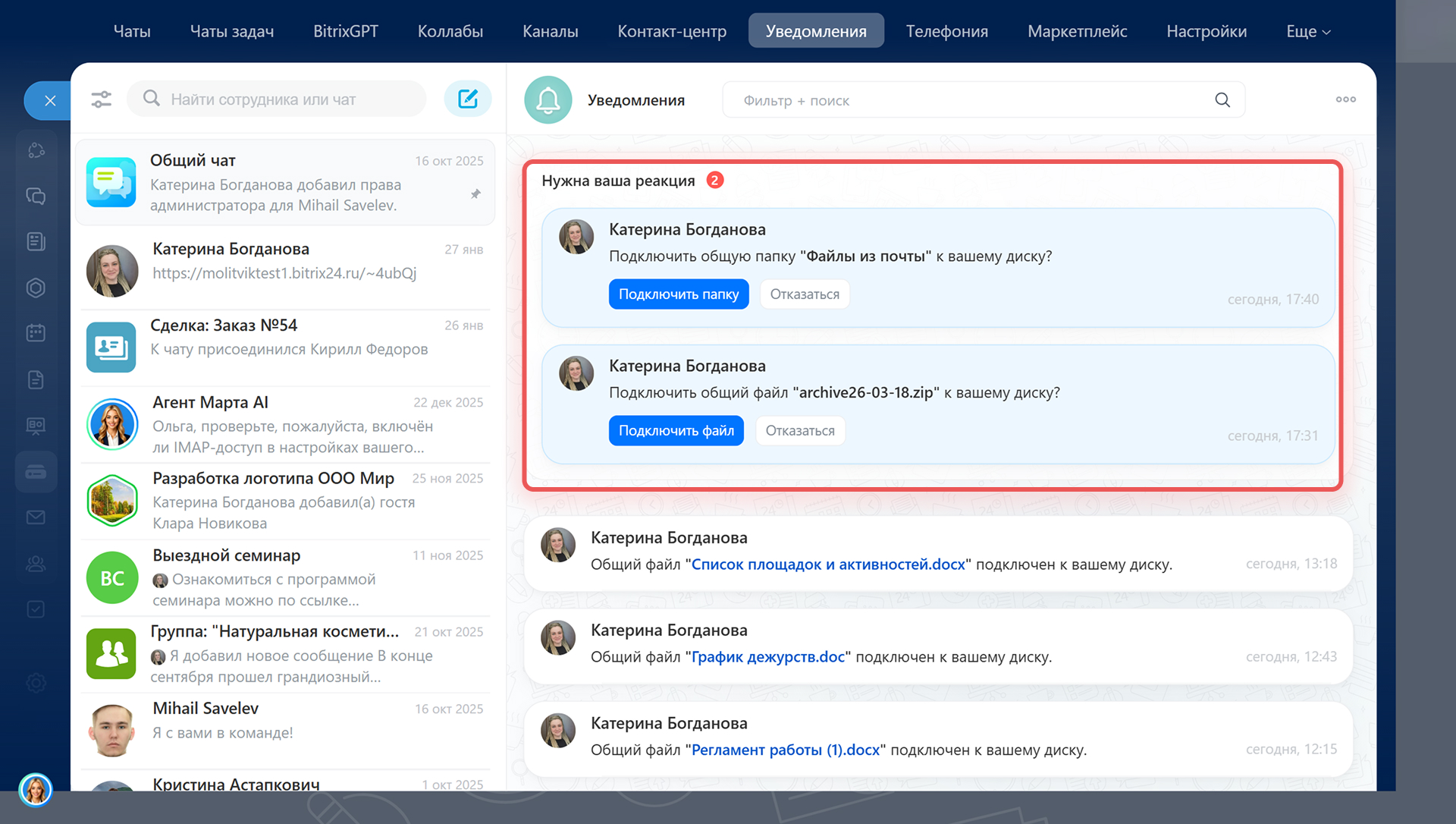Open the График дежурств.doc file link
The width and height of the screenshot is (1456, 824).
(767, 657)
